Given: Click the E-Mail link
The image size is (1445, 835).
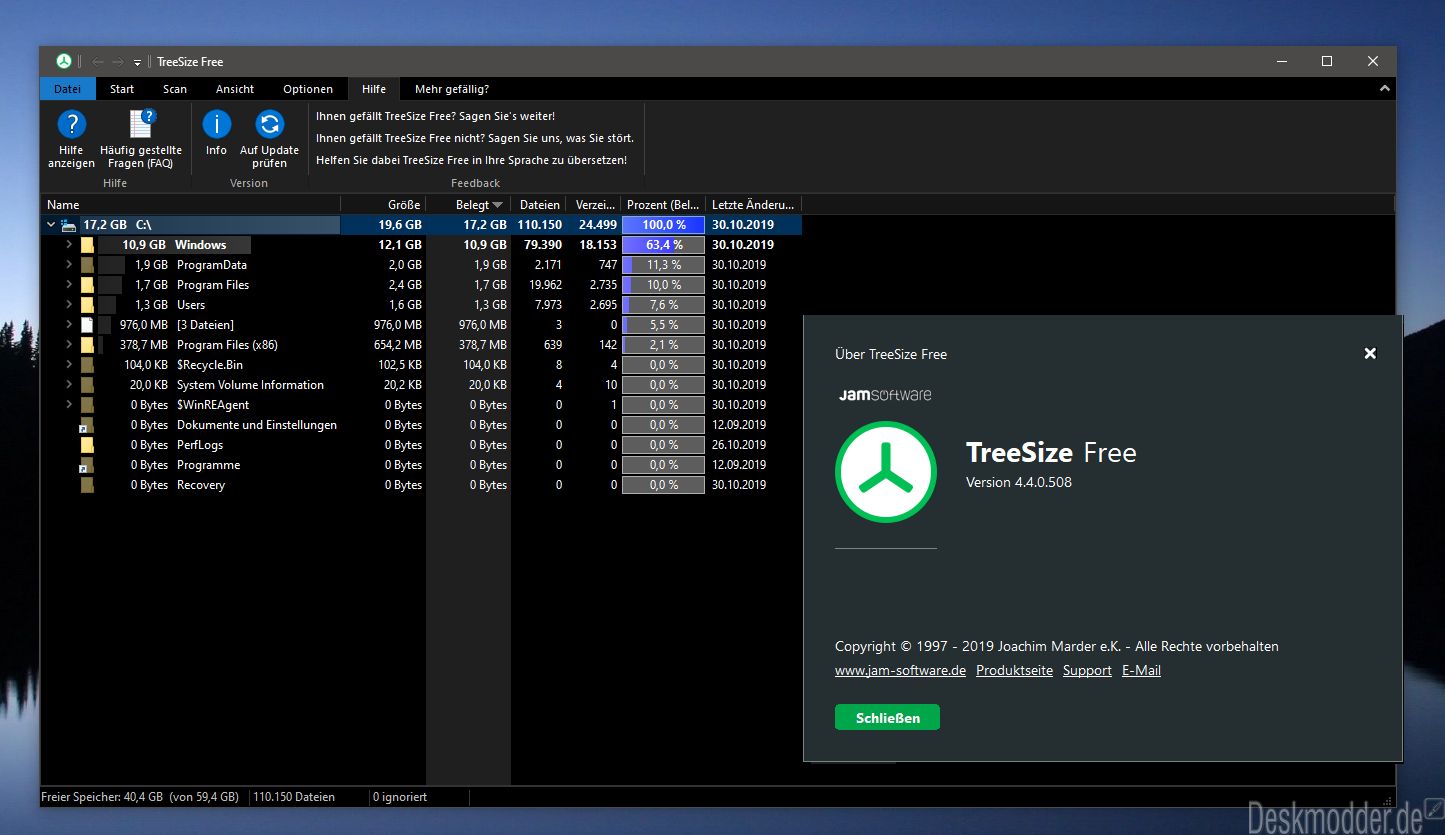Looking at the screenshot, I should point(1141,670).
